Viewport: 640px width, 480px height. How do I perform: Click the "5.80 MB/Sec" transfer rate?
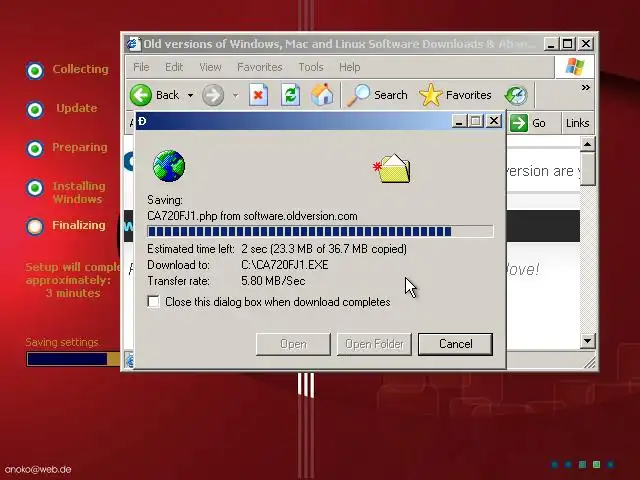click(273, 281)
